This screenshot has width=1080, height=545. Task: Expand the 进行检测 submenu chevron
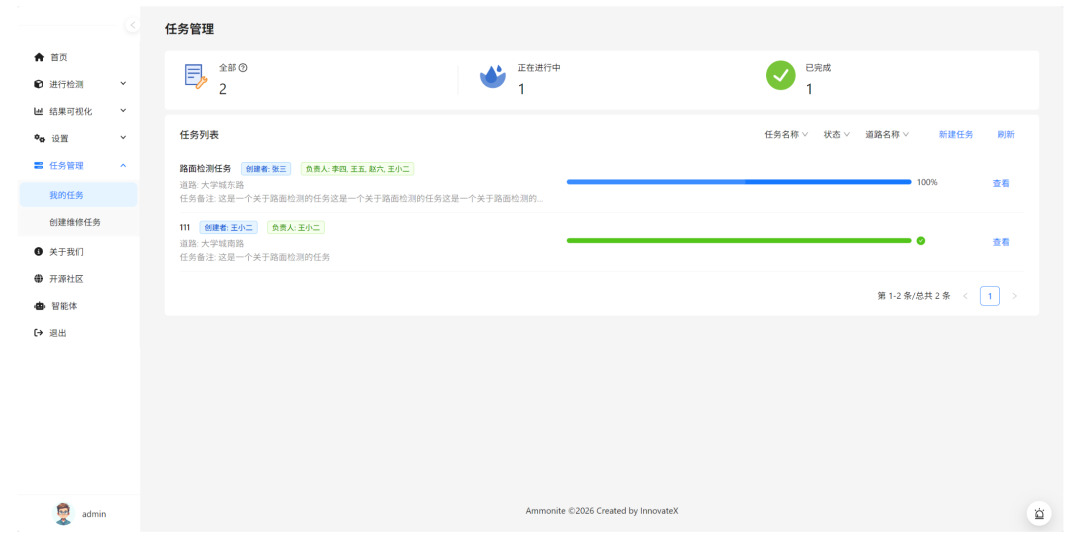[123, 83]
